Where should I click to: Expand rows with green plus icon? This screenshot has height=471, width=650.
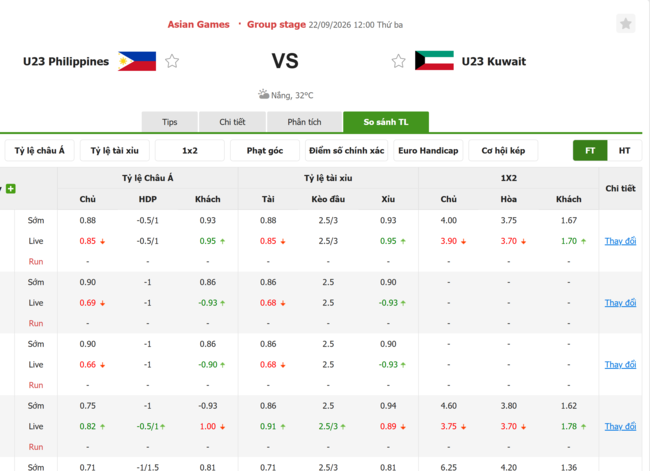[11, 189]
